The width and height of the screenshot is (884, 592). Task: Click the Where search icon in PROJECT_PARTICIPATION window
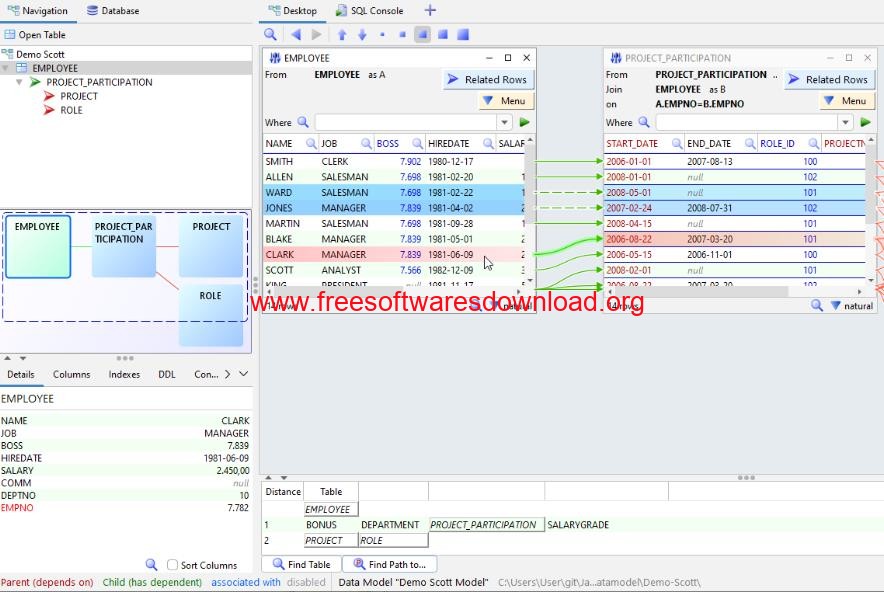pyautogui.click(x=644, y=122)
